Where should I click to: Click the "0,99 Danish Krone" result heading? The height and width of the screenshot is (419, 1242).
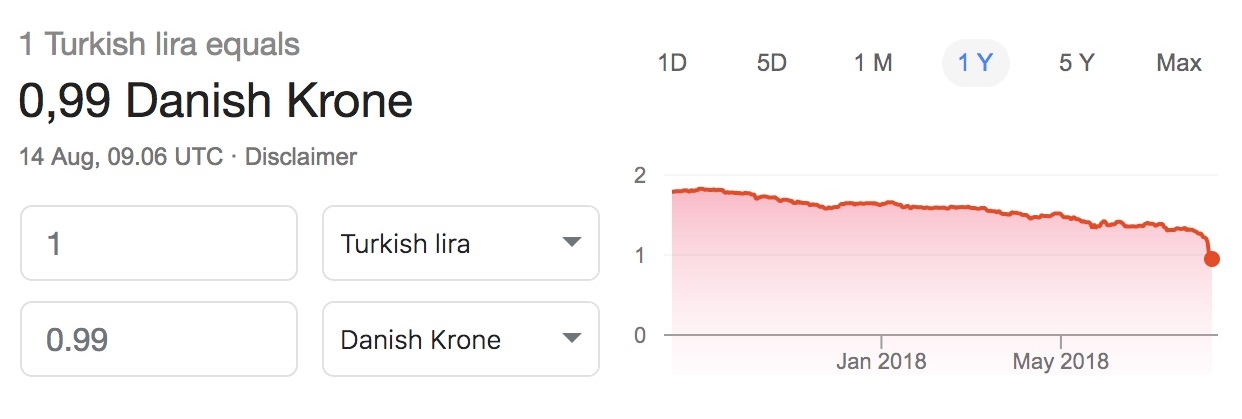216,102
